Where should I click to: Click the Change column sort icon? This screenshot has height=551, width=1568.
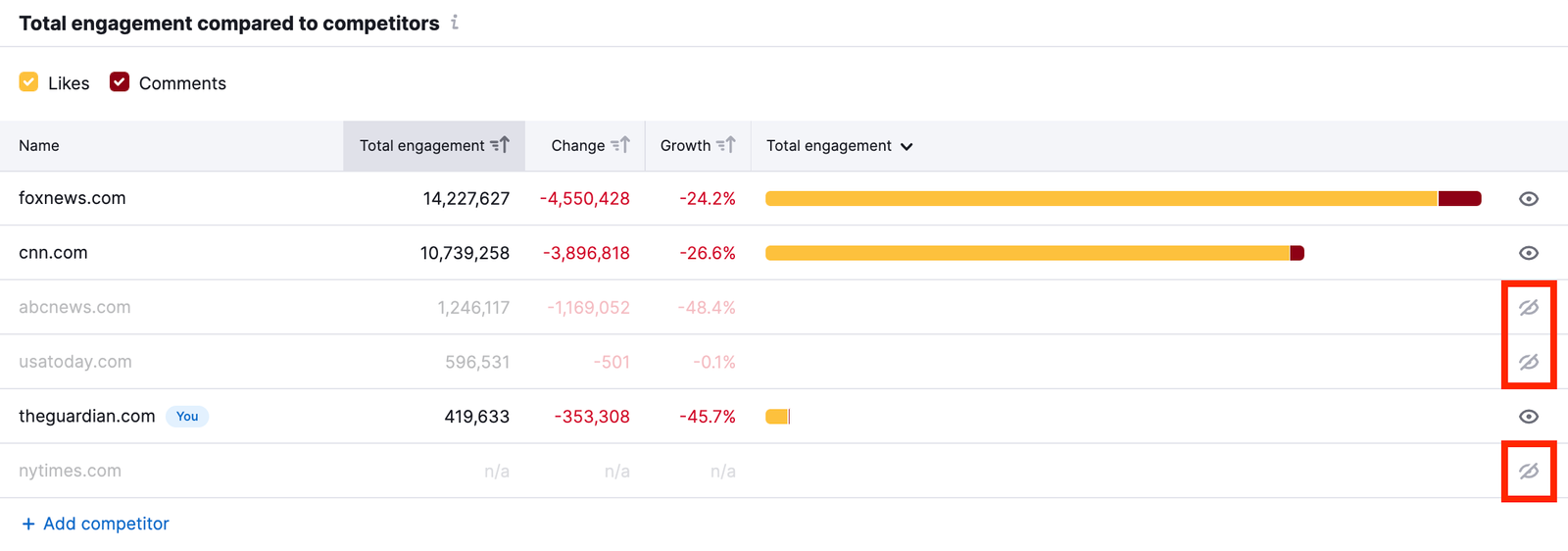620,145
